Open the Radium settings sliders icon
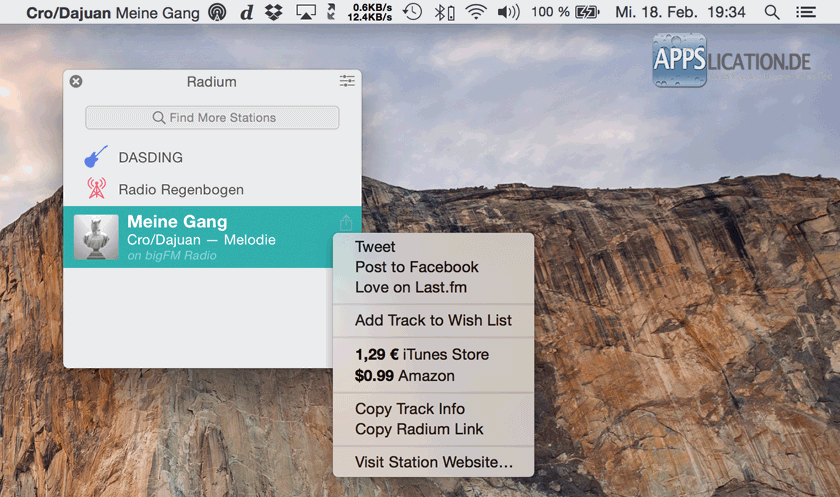The width and height of the screenshot is (840, 497). pos(347,81)
